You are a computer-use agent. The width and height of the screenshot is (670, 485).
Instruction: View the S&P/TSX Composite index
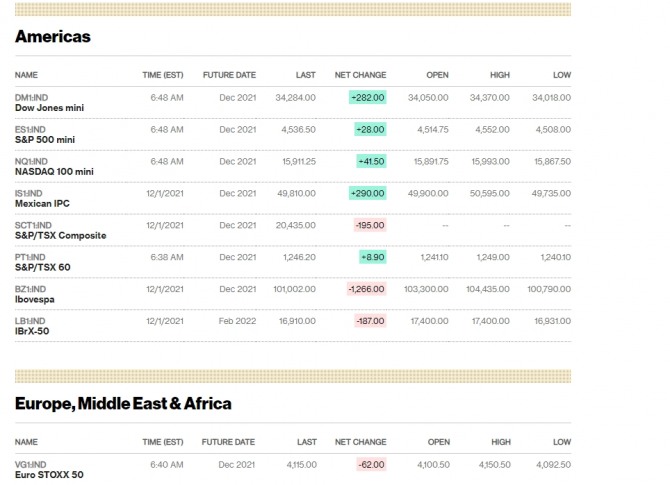tap(60, 236)
